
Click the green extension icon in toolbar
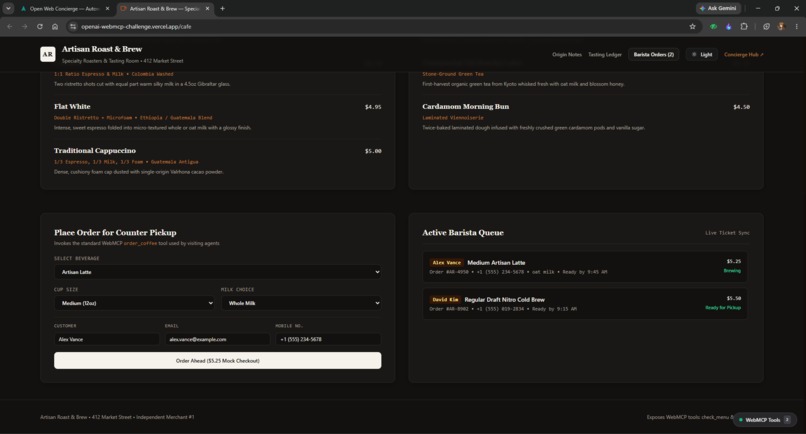tap(713, 26)
